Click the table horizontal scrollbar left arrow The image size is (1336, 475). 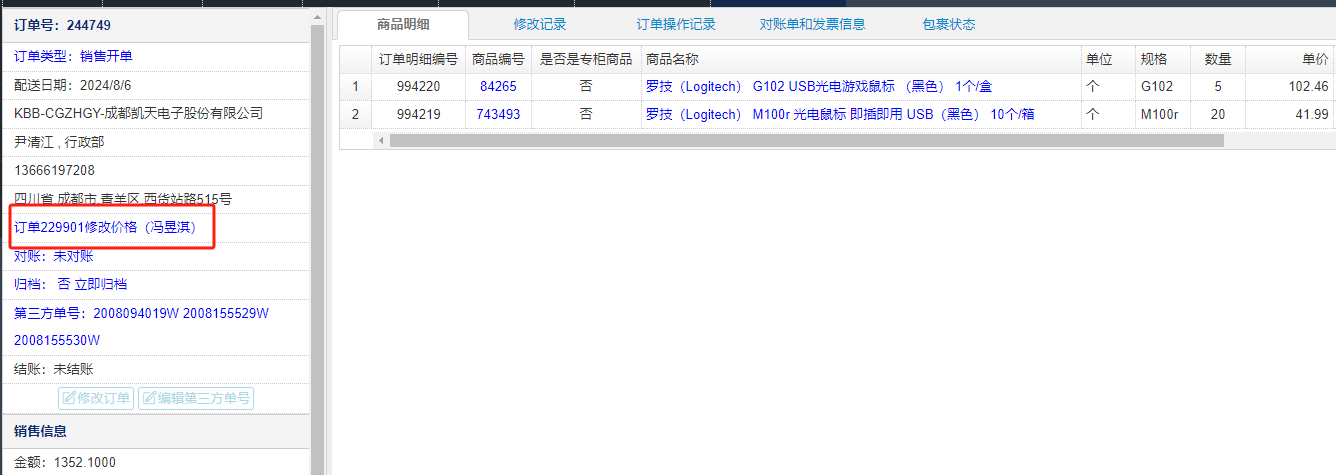pyautogui.click(x=380, y=141)
